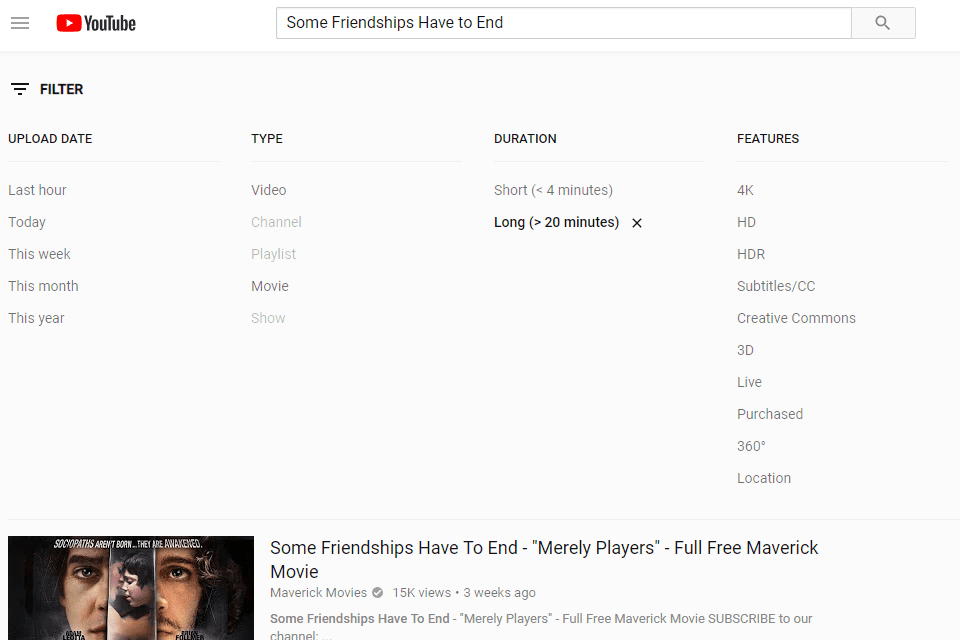This screenshot has width=960, height=640.
Task: Collapse the Filter panel
Action: pos(47,89)
